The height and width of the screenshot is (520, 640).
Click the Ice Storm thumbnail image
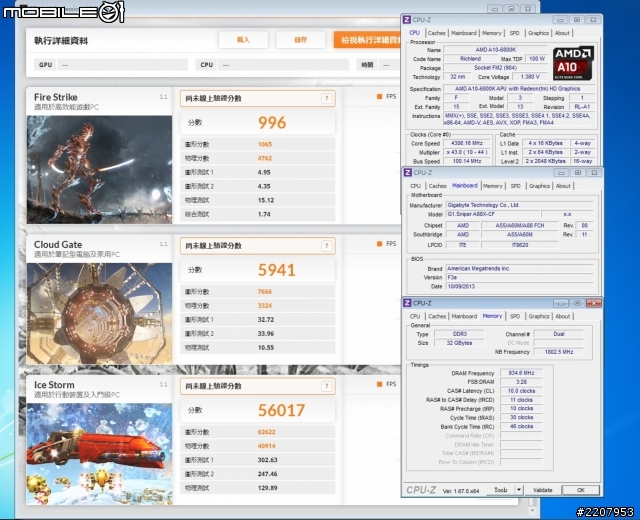(x=99, y=454)
